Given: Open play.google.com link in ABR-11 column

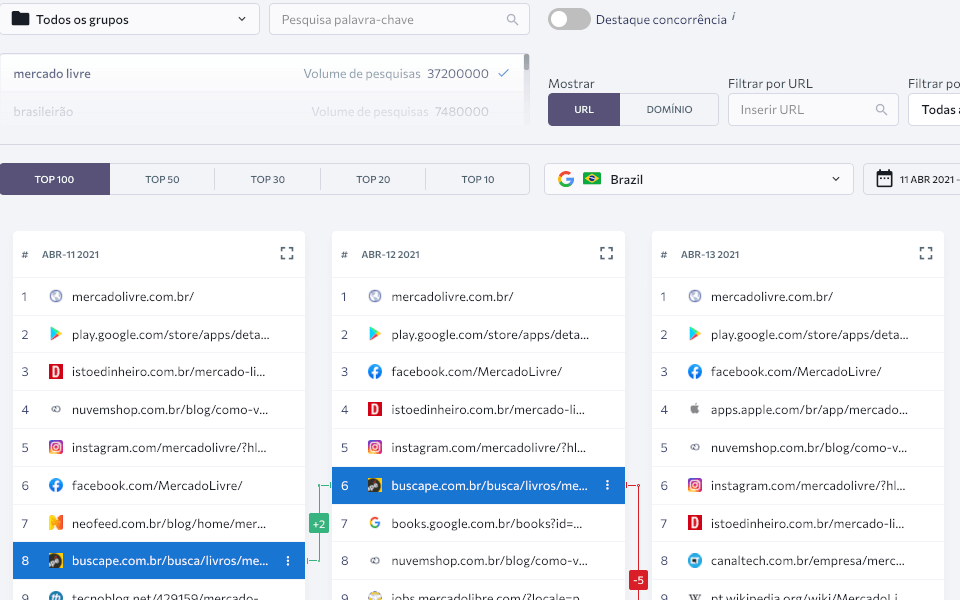Looking at the screenshot, I should [170, 334].
